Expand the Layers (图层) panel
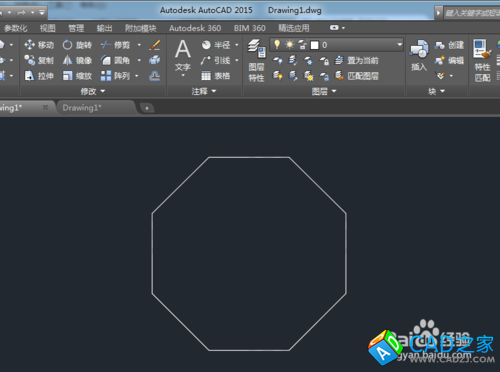500x372 pixels. point(324,91)
